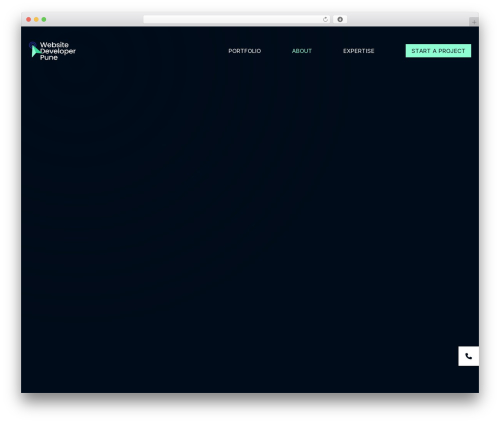Open the Portfolio menu item
Viewport: 500px width, 423px height.
tap(245, 51)
